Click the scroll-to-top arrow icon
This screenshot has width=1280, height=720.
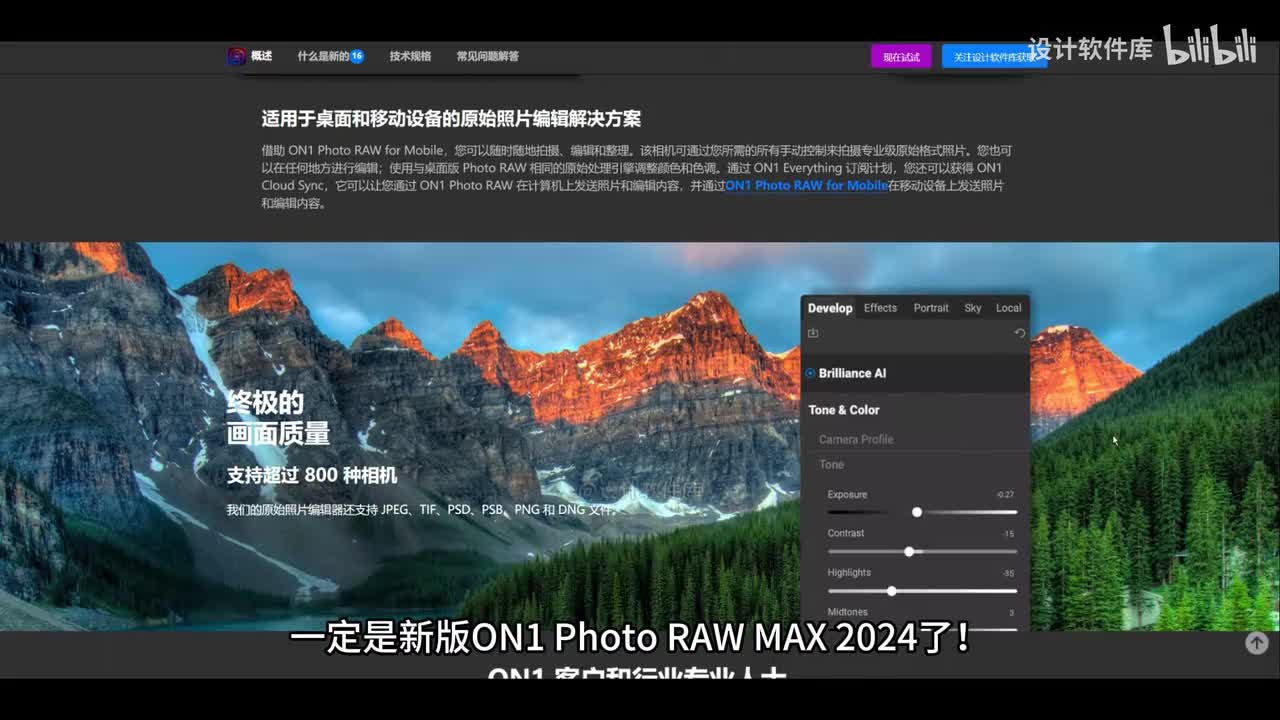[1256, 643]
